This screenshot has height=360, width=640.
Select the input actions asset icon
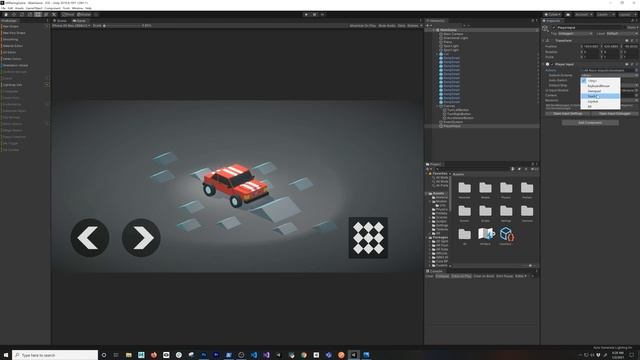tap(506, 234)
